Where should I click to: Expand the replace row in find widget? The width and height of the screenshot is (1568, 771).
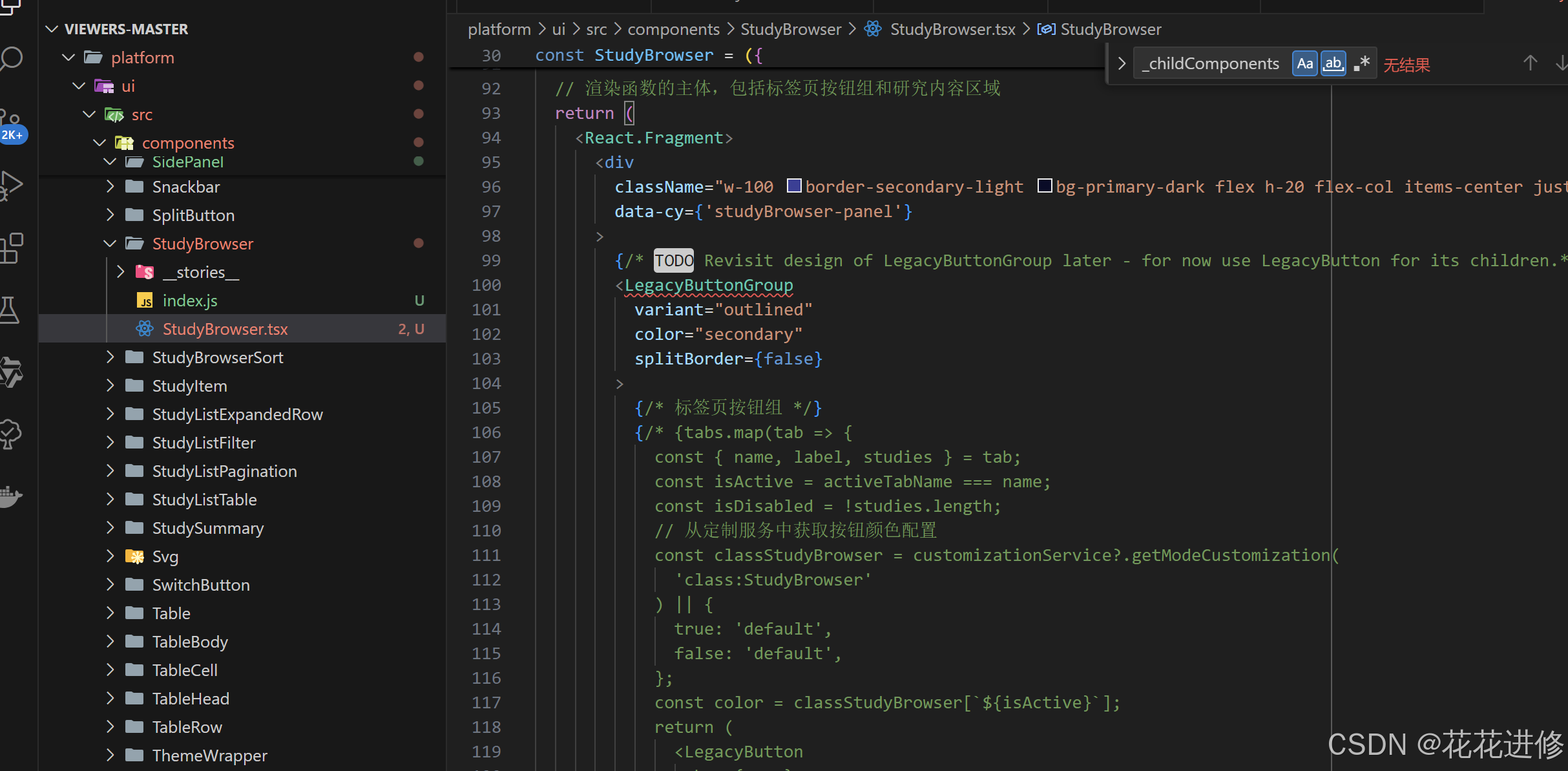(1122, 63)
